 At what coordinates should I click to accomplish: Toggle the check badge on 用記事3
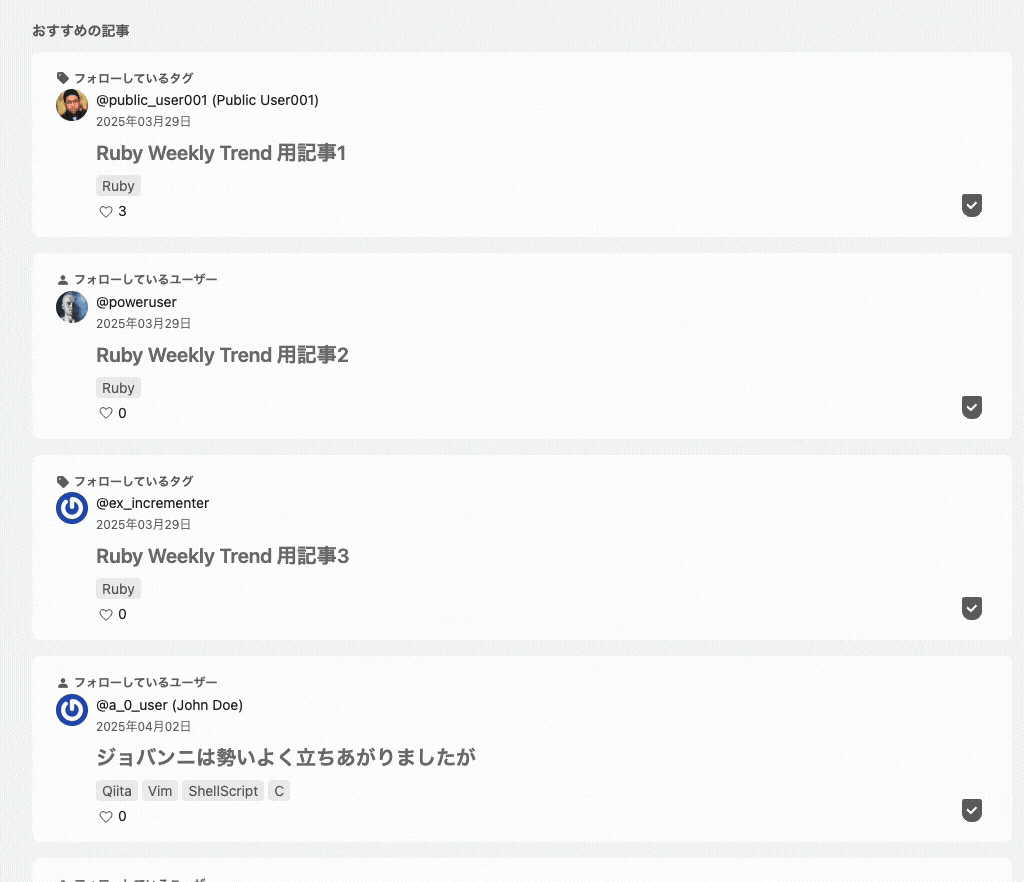971,608
